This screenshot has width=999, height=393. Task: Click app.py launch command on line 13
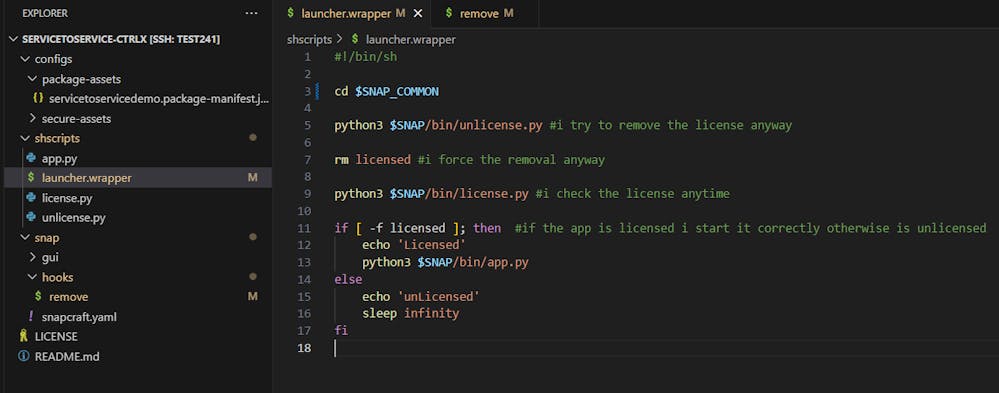[x=445, y=262]
